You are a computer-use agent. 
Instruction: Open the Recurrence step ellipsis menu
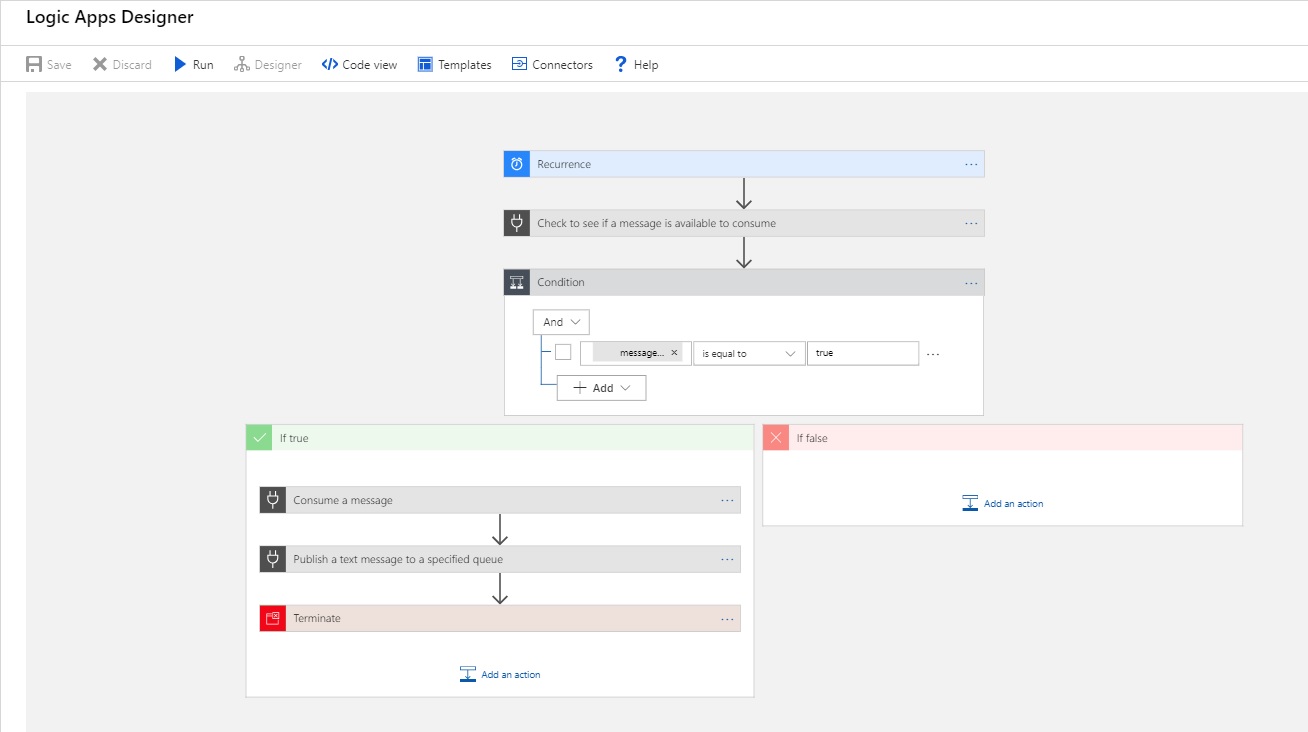click(971, 164)
